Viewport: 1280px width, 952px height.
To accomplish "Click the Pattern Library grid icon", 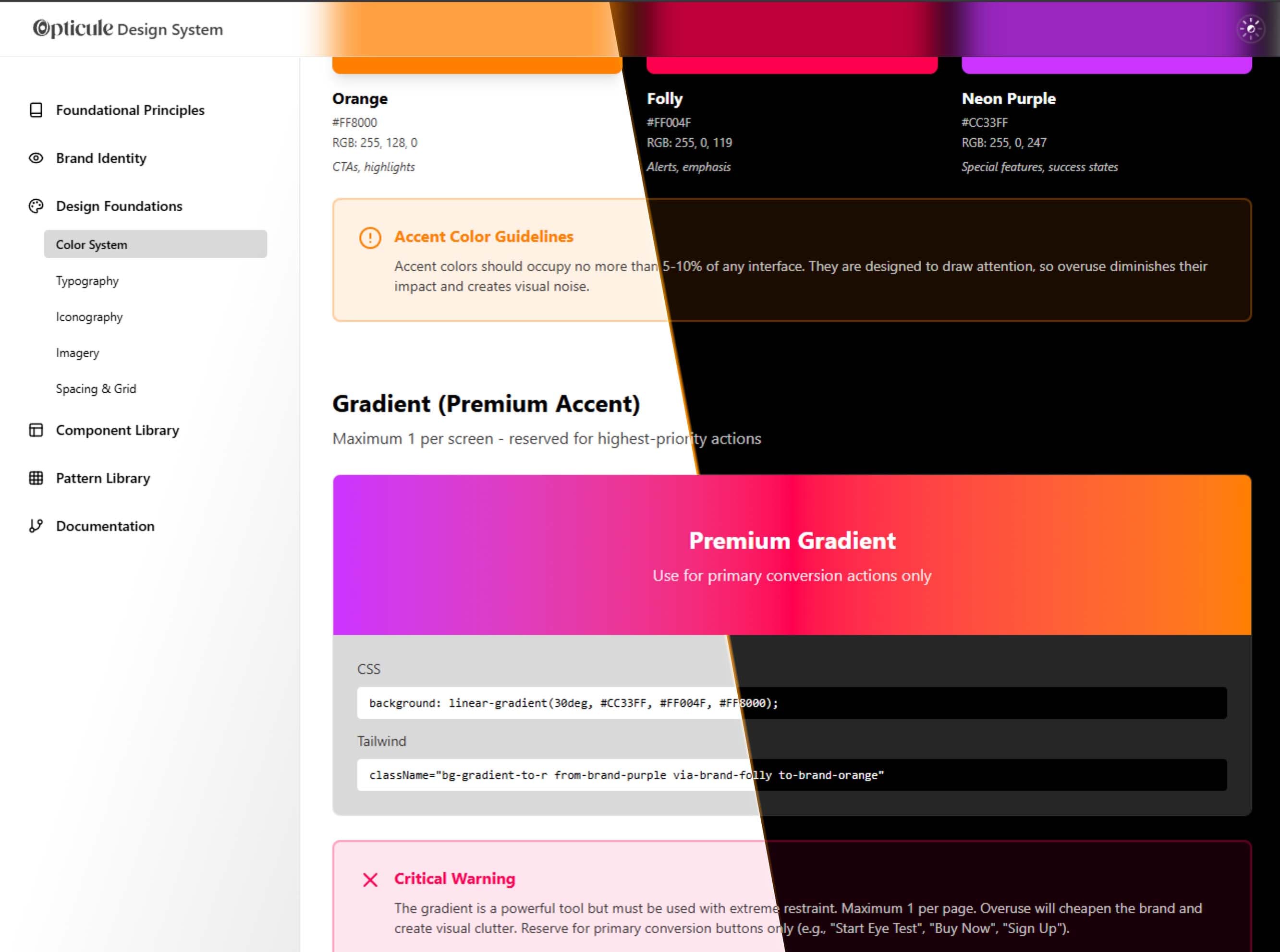I will [36, 478].
